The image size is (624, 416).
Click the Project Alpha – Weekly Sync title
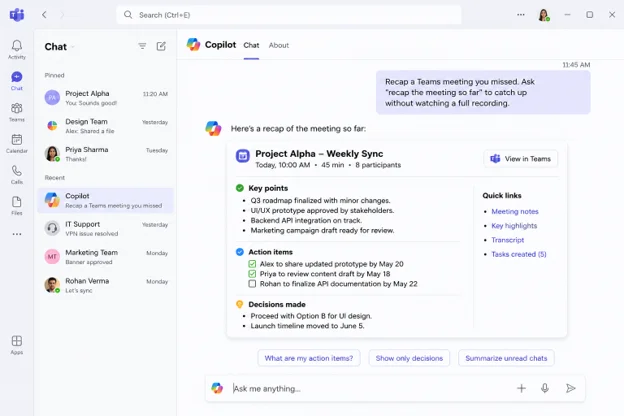(x=319, y=154)
